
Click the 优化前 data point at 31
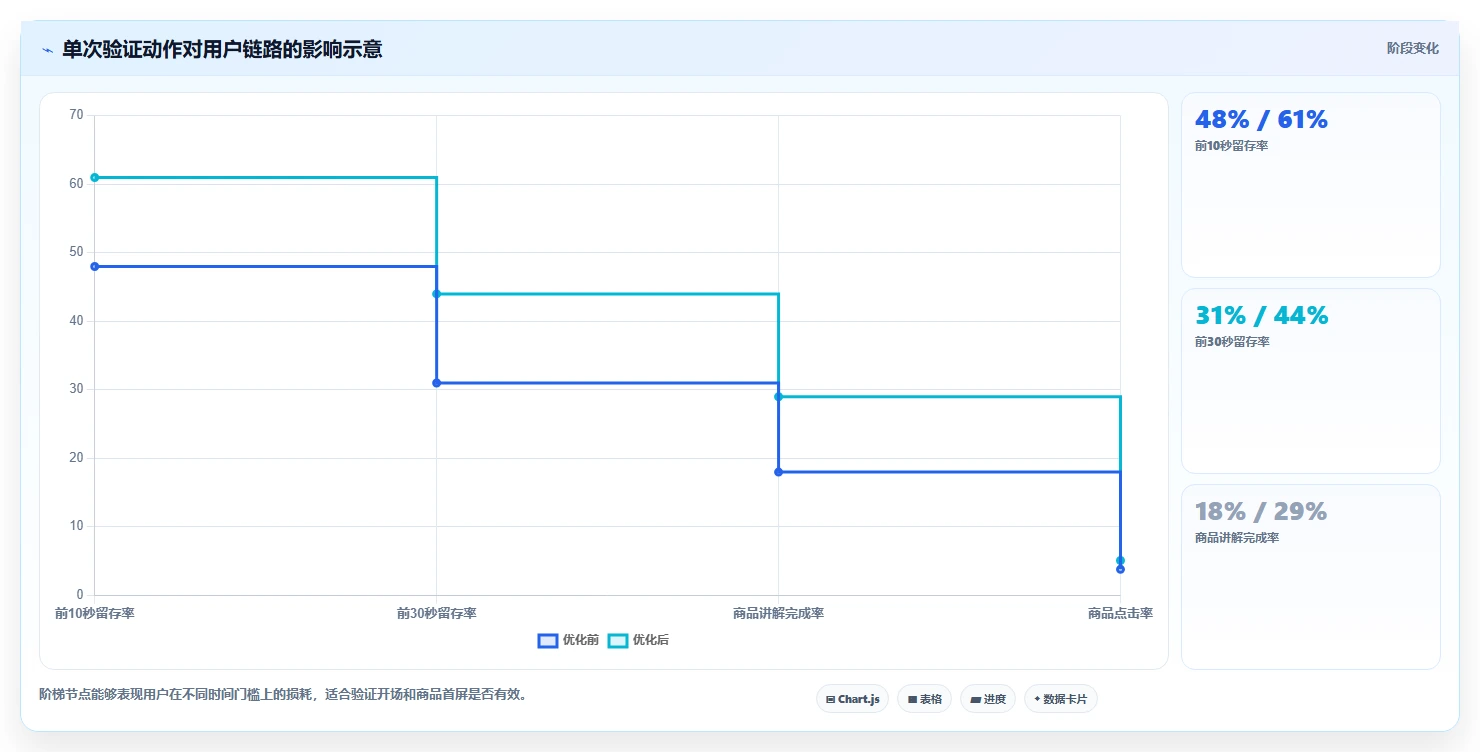(437, 383)
